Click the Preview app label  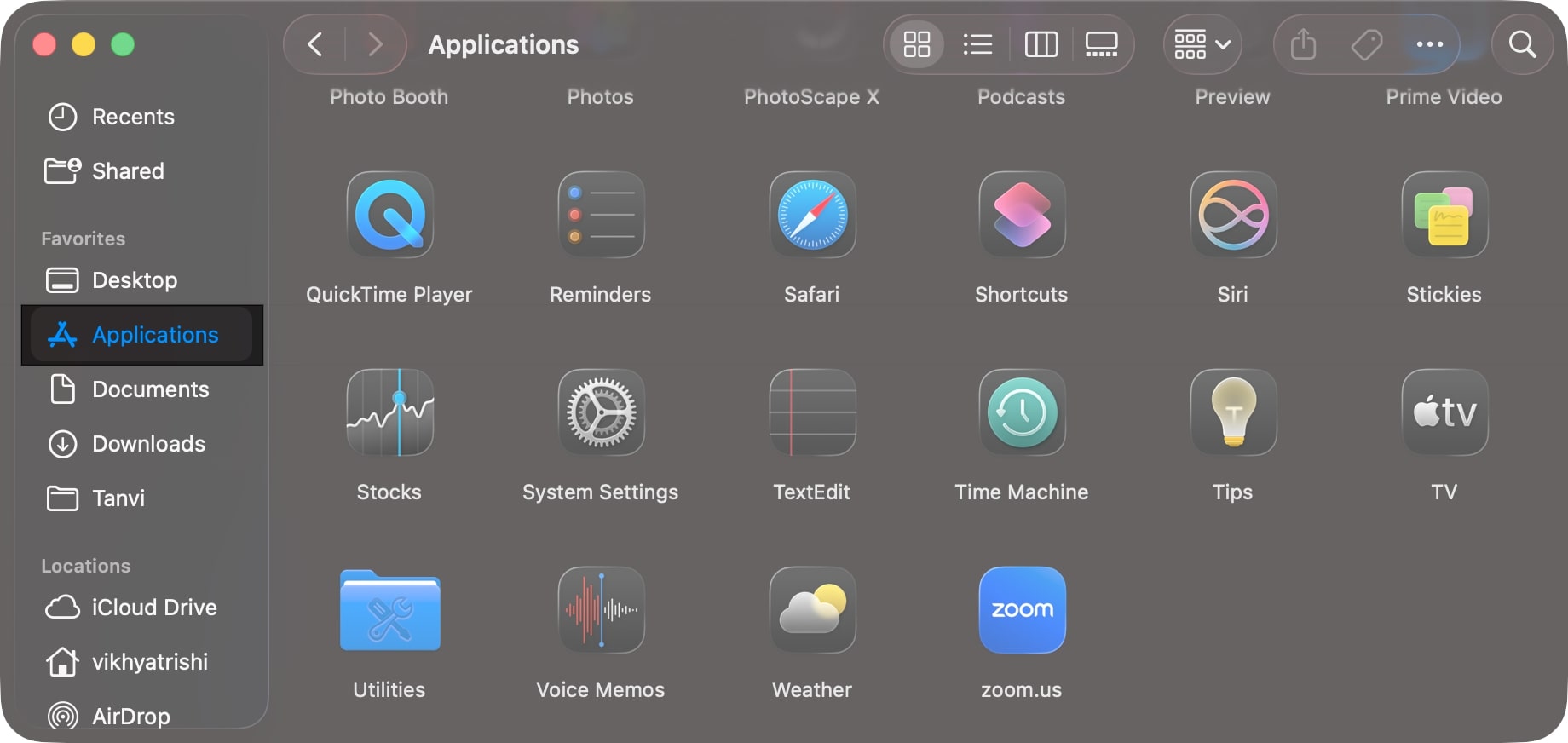[1233, 97]
